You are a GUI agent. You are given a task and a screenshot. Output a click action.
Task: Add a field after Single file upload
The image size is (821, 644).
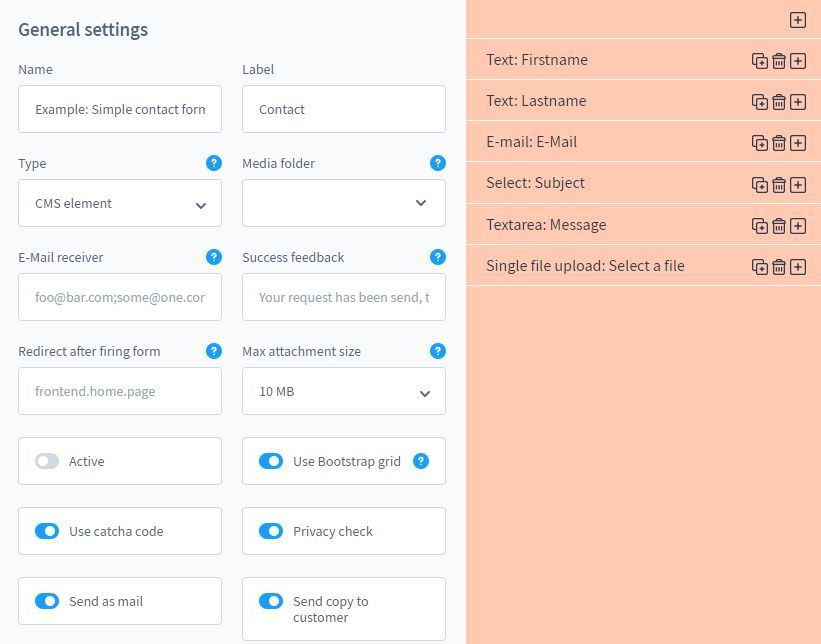tap(798, 267)
